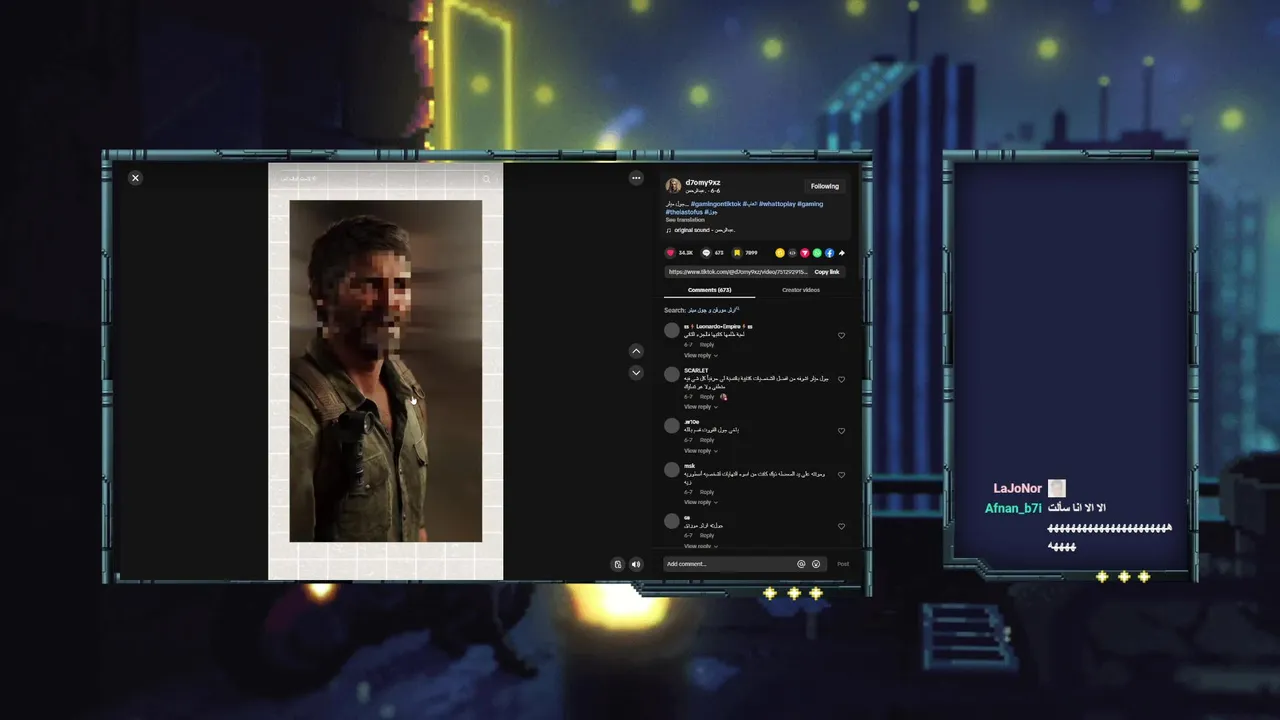The image size is (1280, 720).
Task: Click LaJoNor chat avatar image
Action: tap(1057, 488)
